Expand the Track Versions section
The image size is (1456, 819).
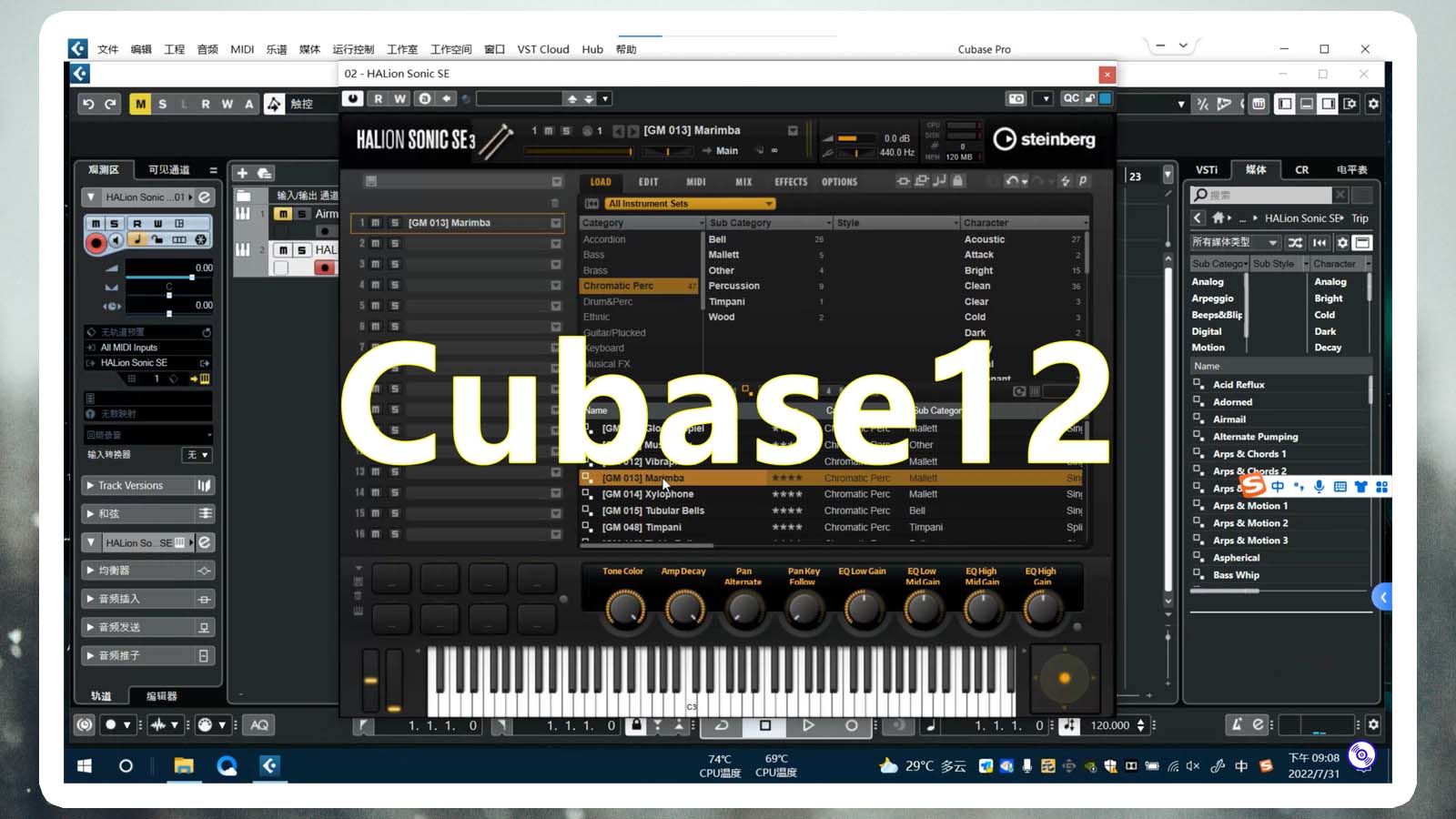click(x=90, y=486)
